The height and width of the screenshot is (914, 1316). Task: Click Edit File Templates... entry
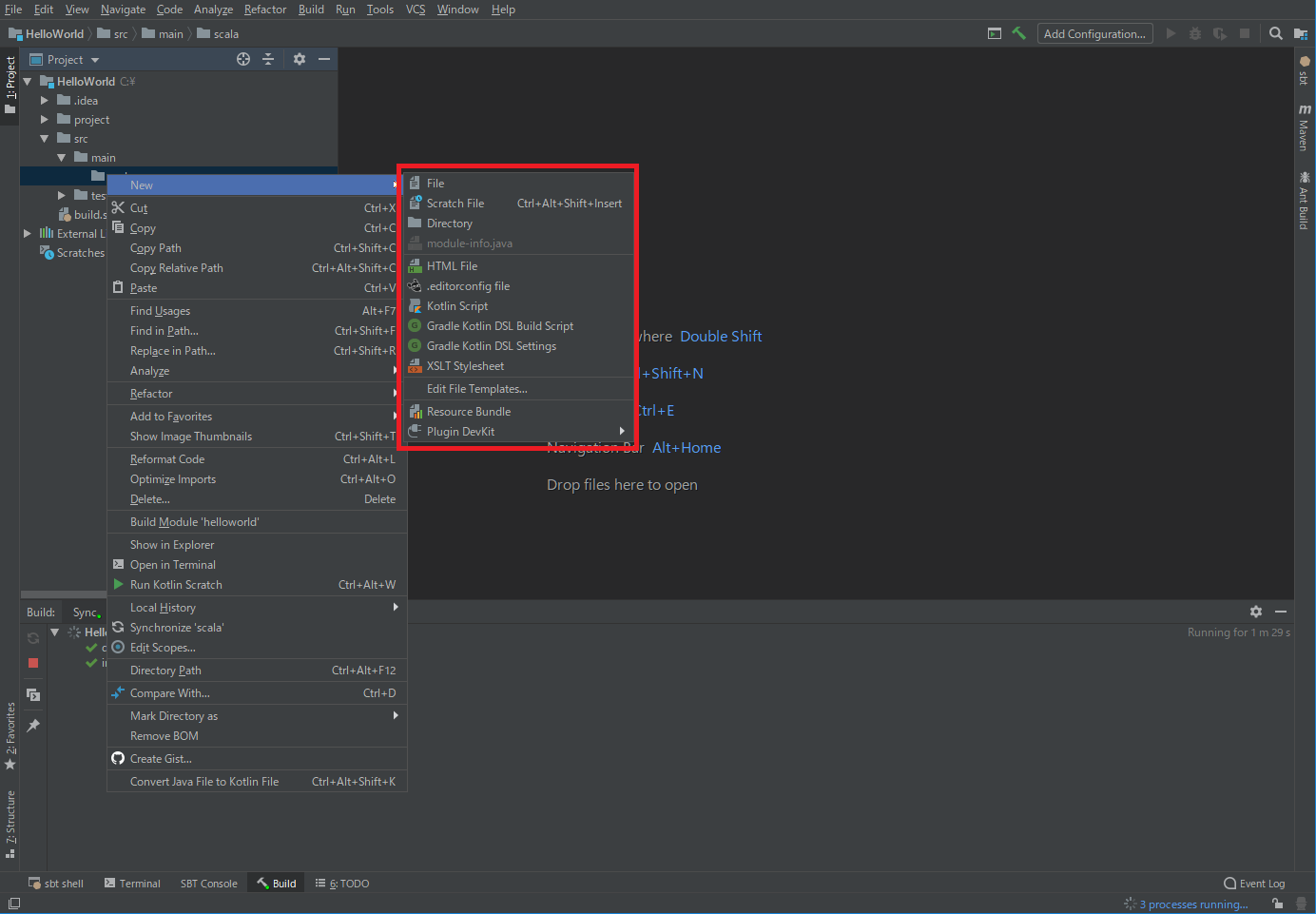coord(518,389)
